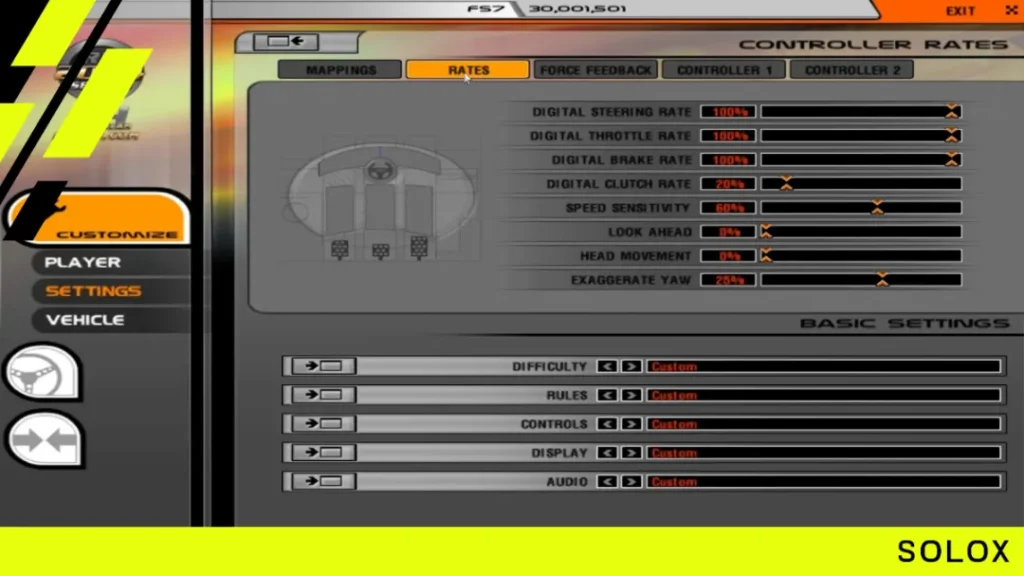This screenshot has height=576, width=1024.
Task: Click the back arrow button at top
Action: [285, 42]
